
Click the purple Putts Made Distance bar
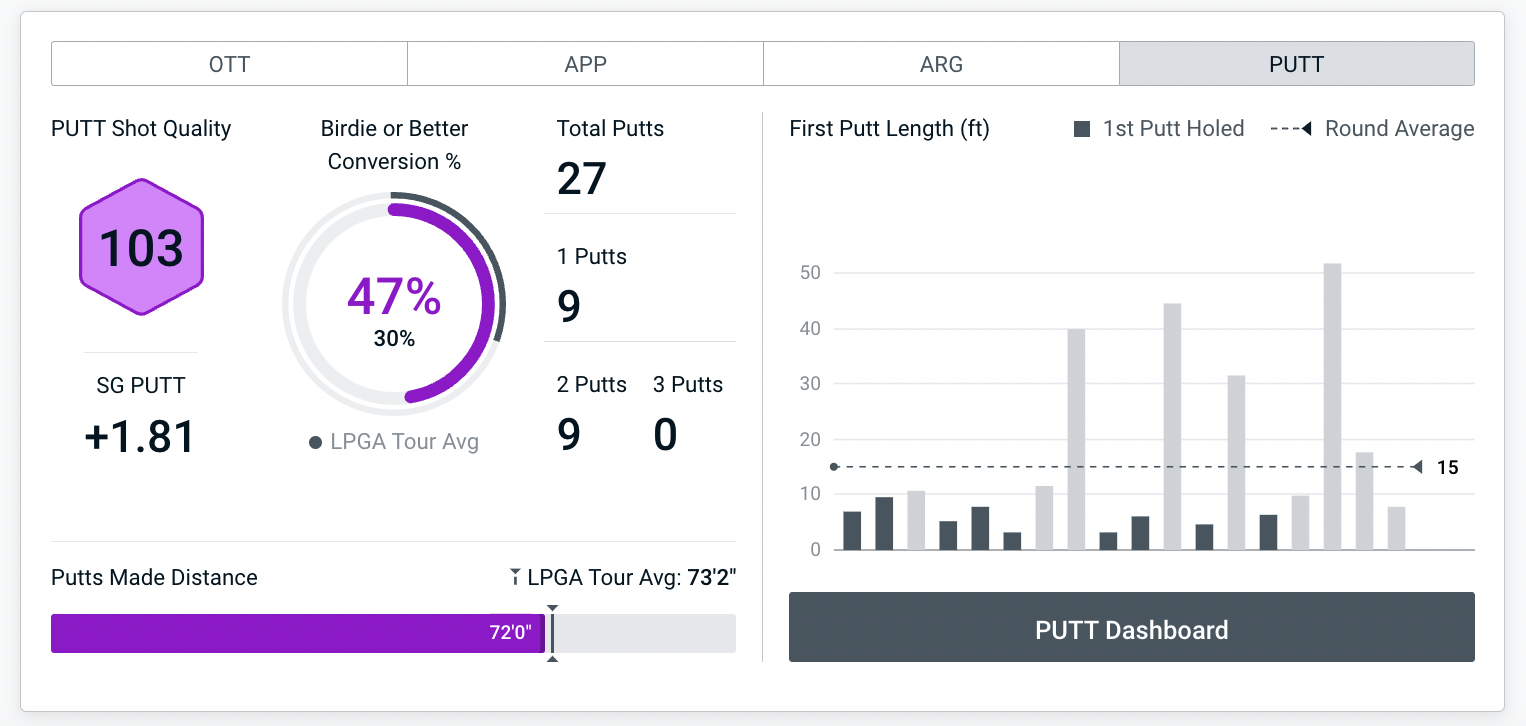297,633
